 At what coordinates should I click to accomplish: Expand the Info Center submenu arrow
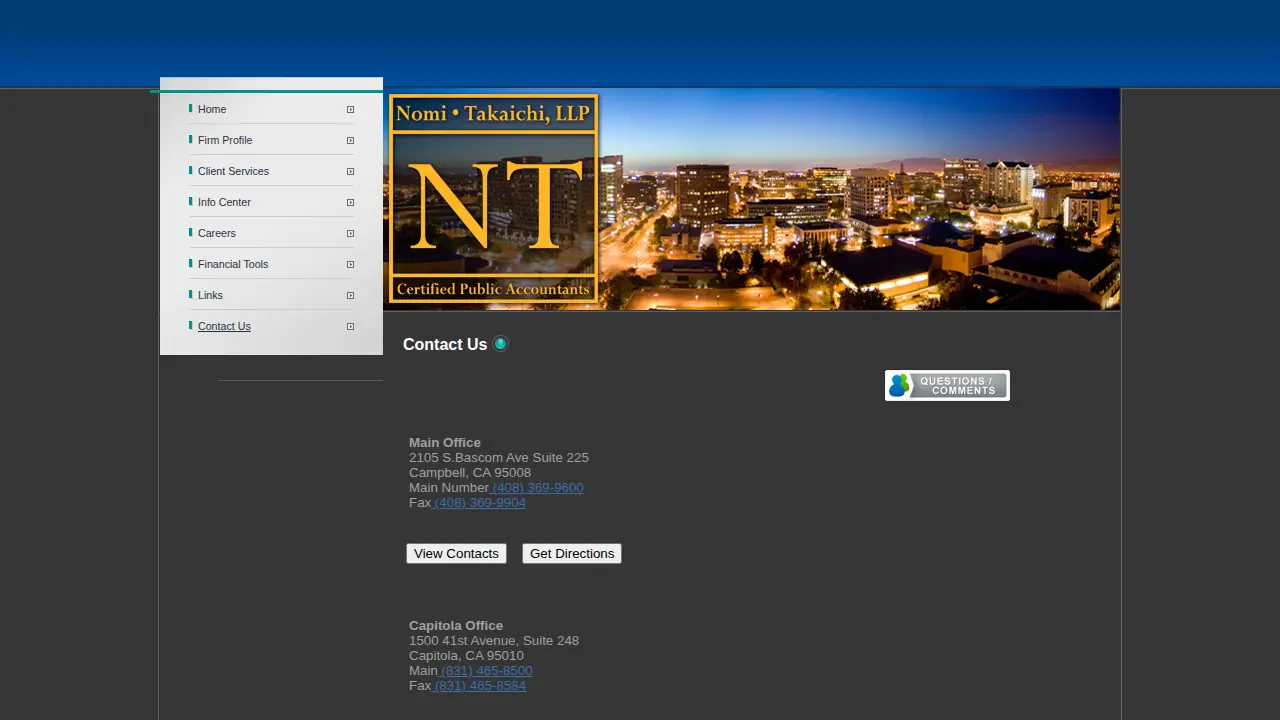[350, 202]
